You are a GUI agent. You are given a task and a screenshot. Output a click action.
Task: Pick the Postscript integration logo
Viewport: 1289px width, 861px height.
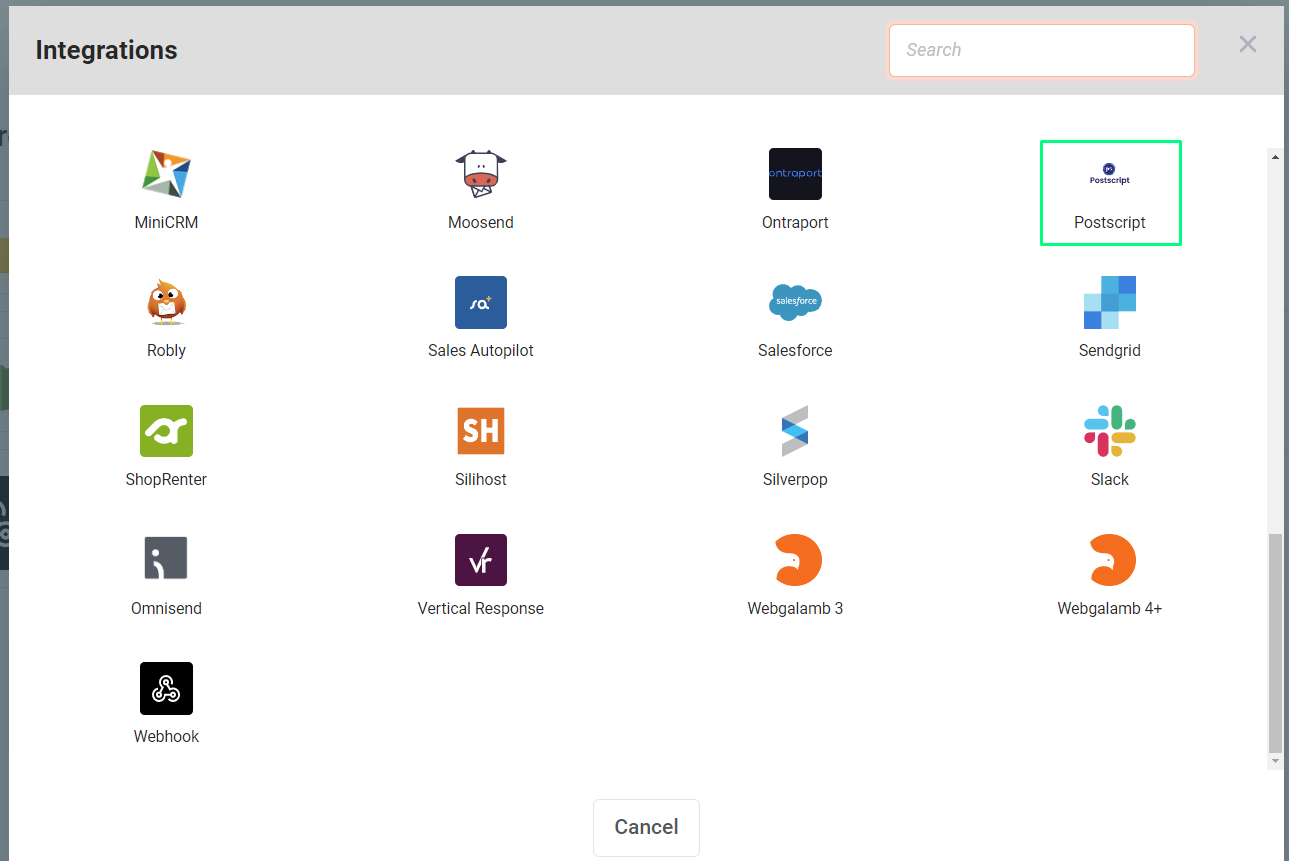[1110, 174]
